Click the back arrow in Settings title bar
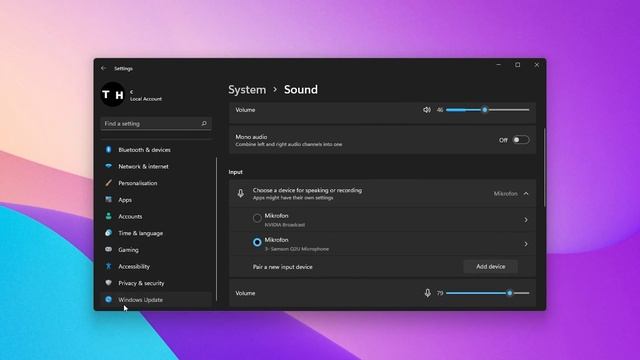 (x=103, y=69)
